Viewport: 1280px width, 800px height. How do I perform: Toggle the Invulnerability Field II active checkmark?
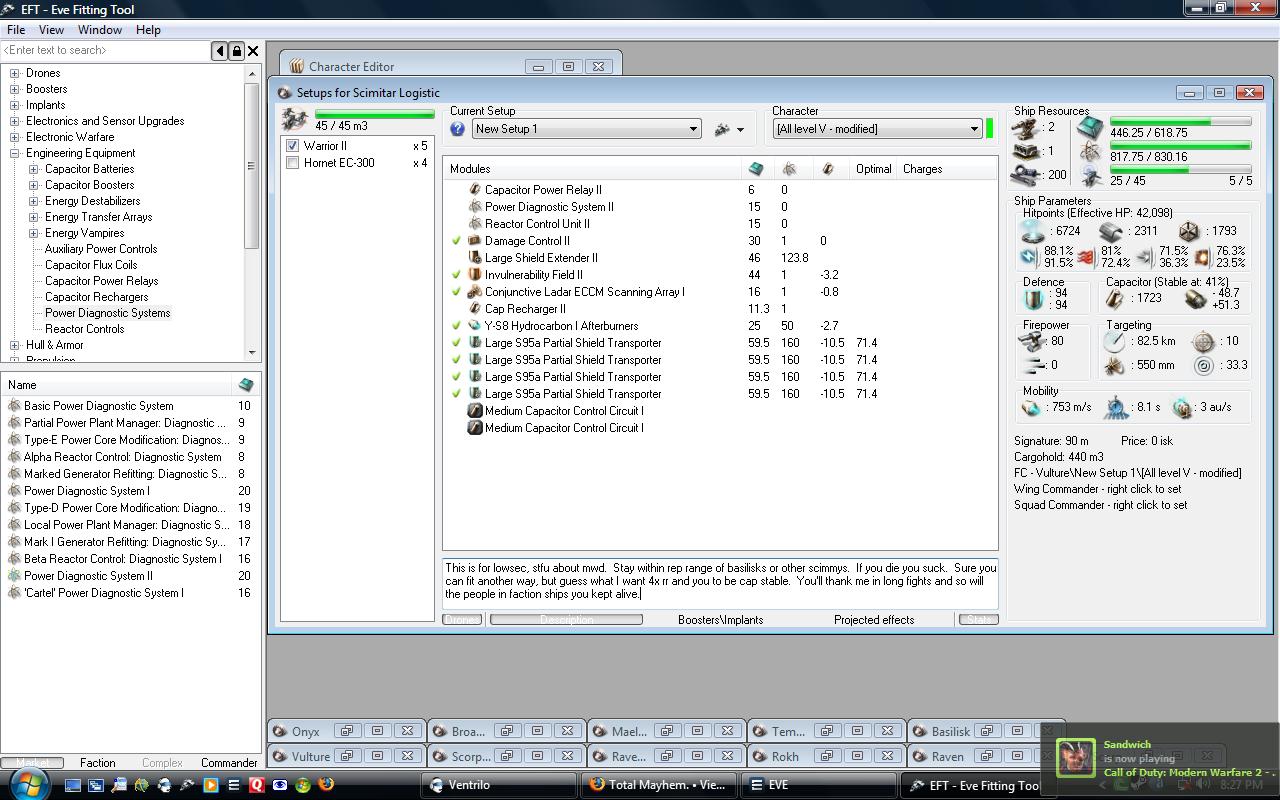[457, 275]
